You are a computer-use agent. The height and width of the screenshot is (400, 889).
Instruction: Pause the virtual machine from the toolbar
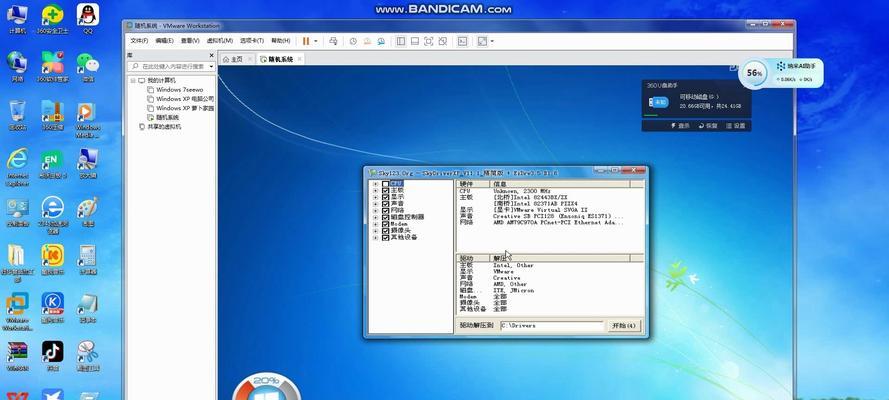click(306, 41)
